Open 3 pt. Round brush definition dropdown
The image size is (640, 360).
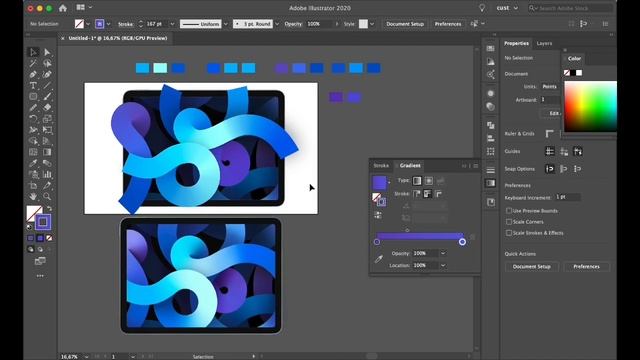[x=277, y=24]
